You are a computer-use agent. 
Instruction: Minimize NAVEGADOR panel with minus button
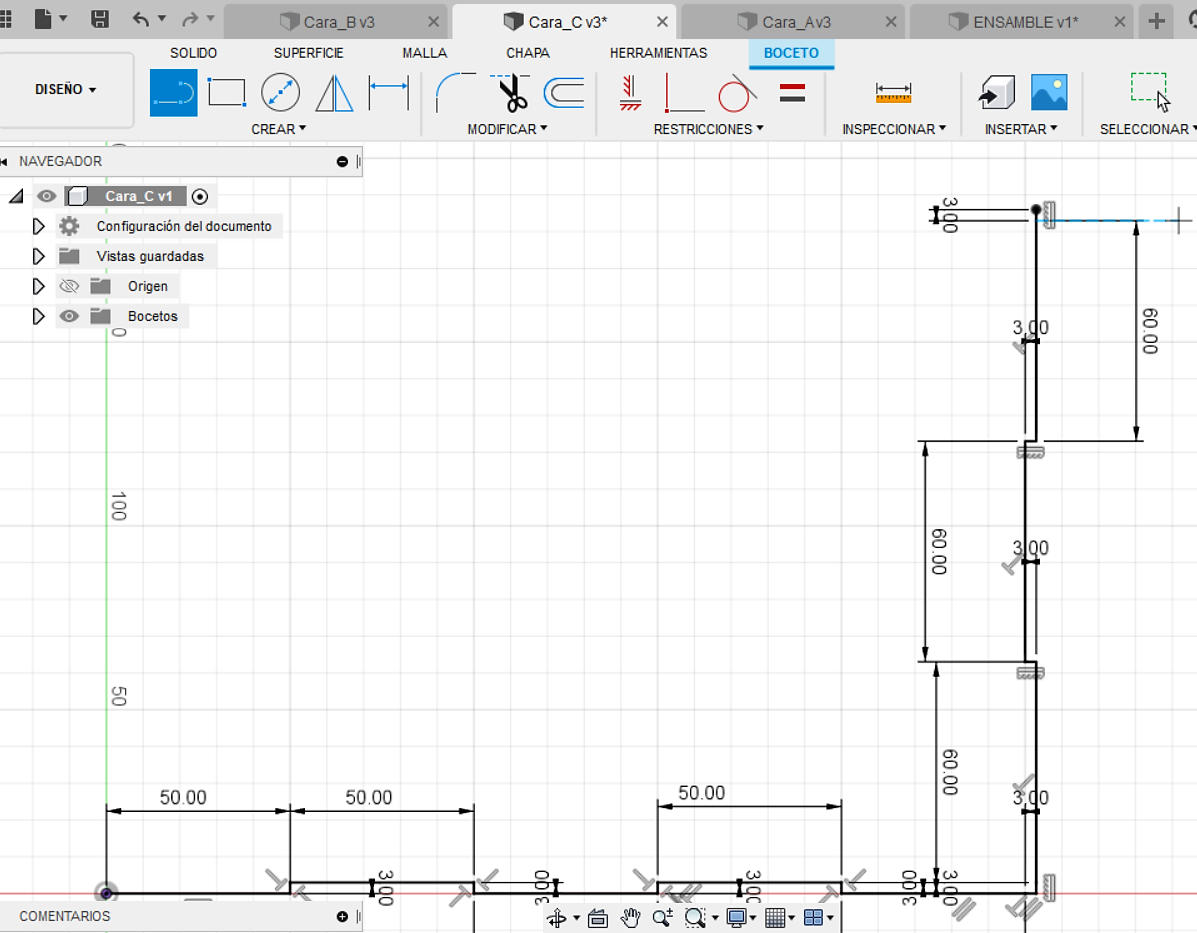[342, 161]
